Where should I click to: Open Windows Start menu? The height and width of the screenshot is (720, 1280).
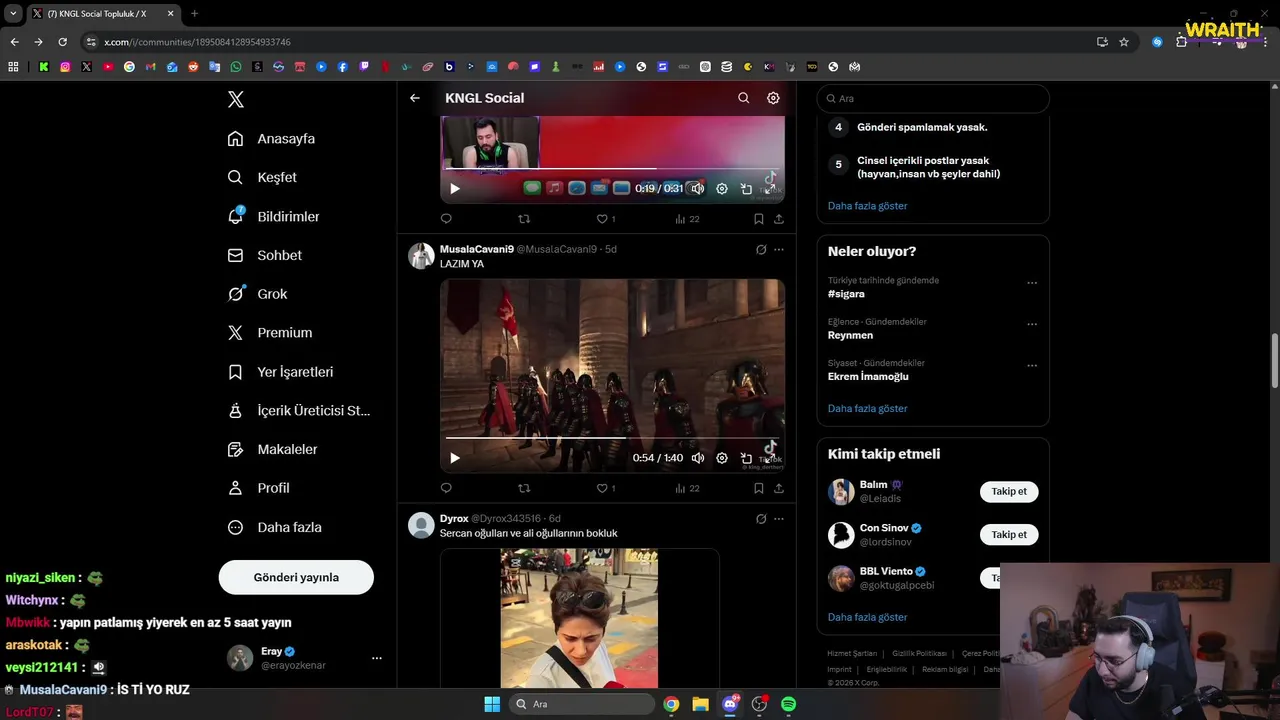pyautogui.click(x=492, y=704)
